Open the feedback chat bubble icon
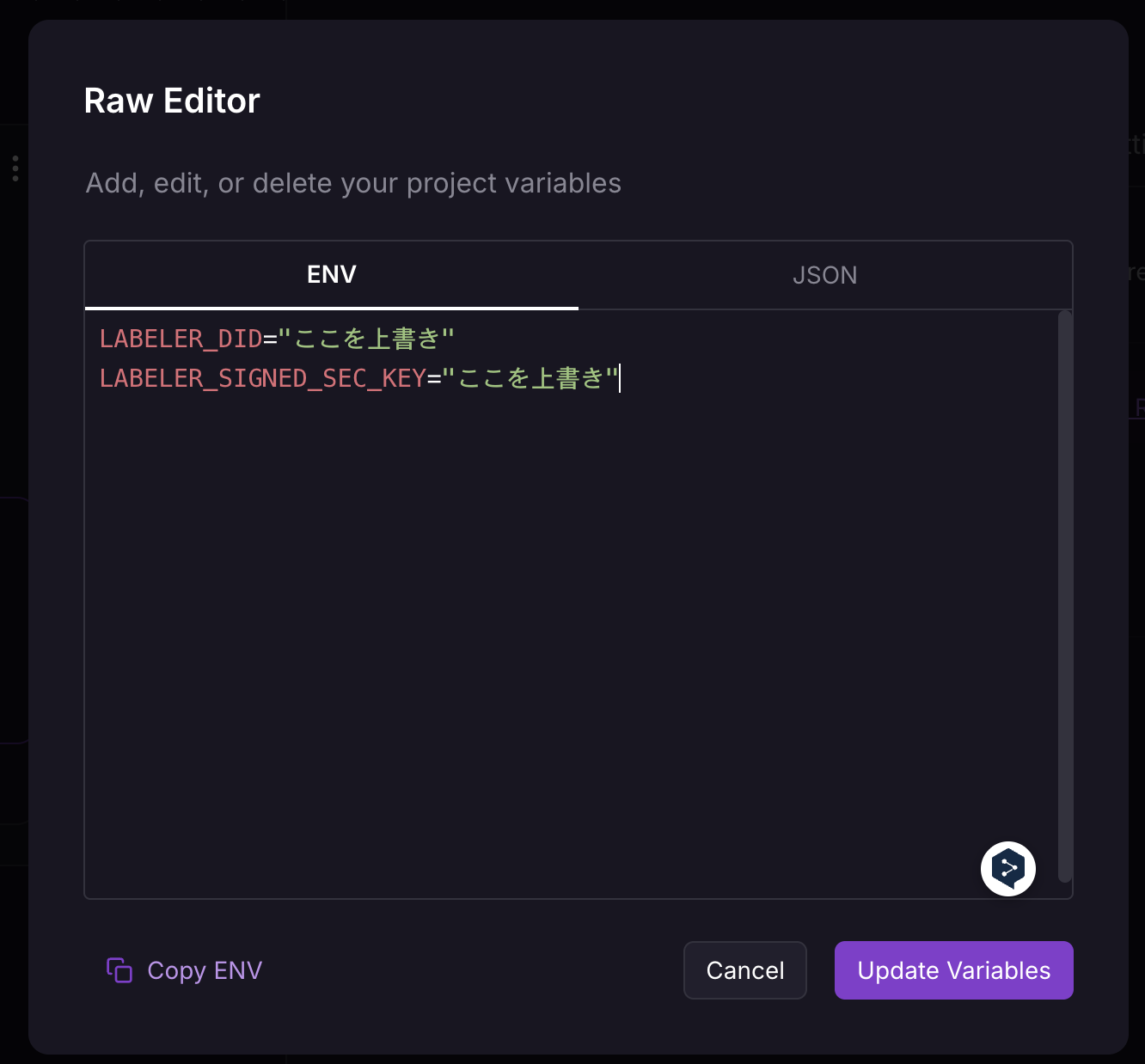Screen dimensions: 1145x1064 1007,868
